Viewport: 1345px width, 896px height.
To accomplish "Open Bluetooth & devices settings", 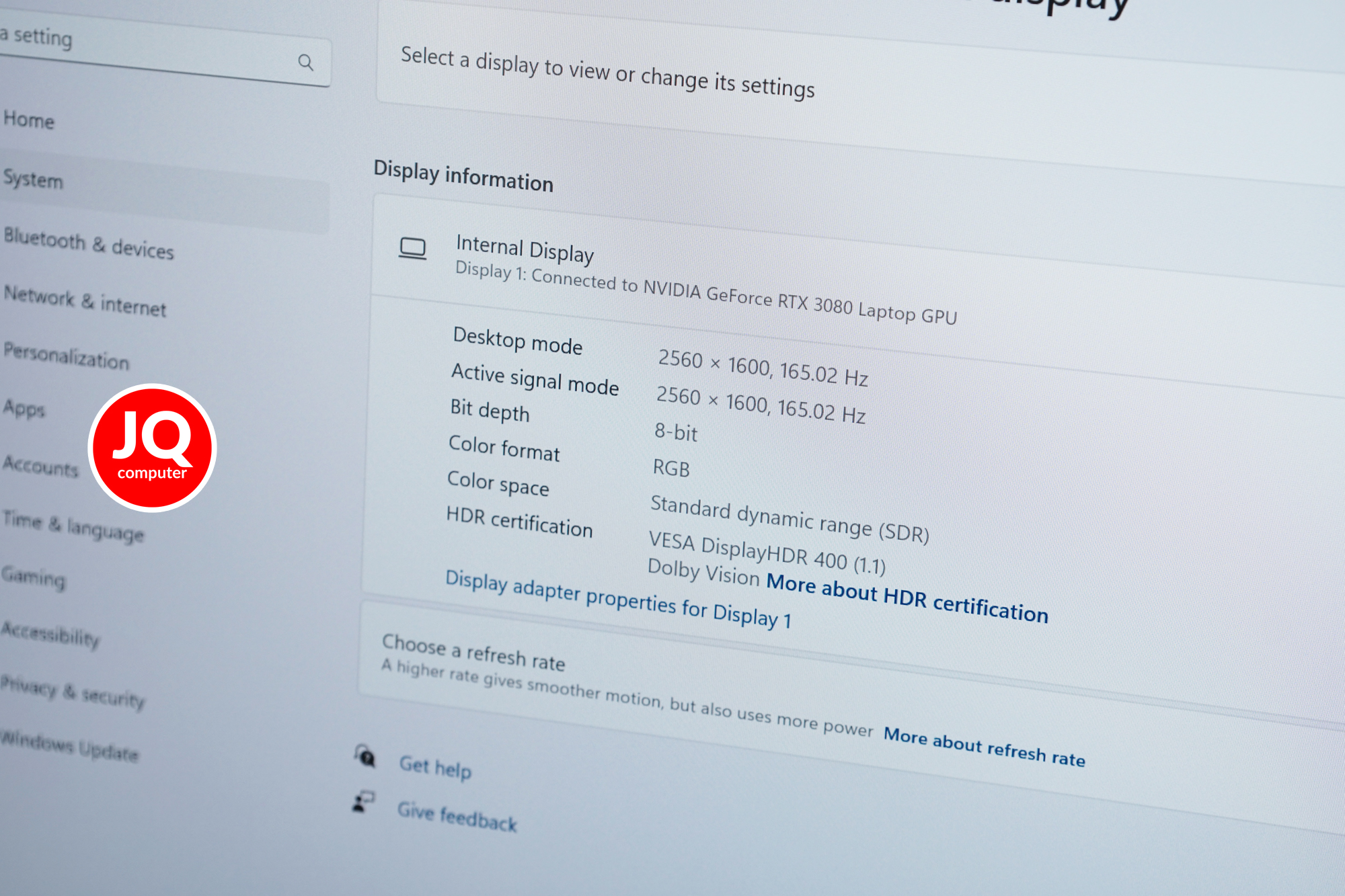I will [x=88, y=244].
